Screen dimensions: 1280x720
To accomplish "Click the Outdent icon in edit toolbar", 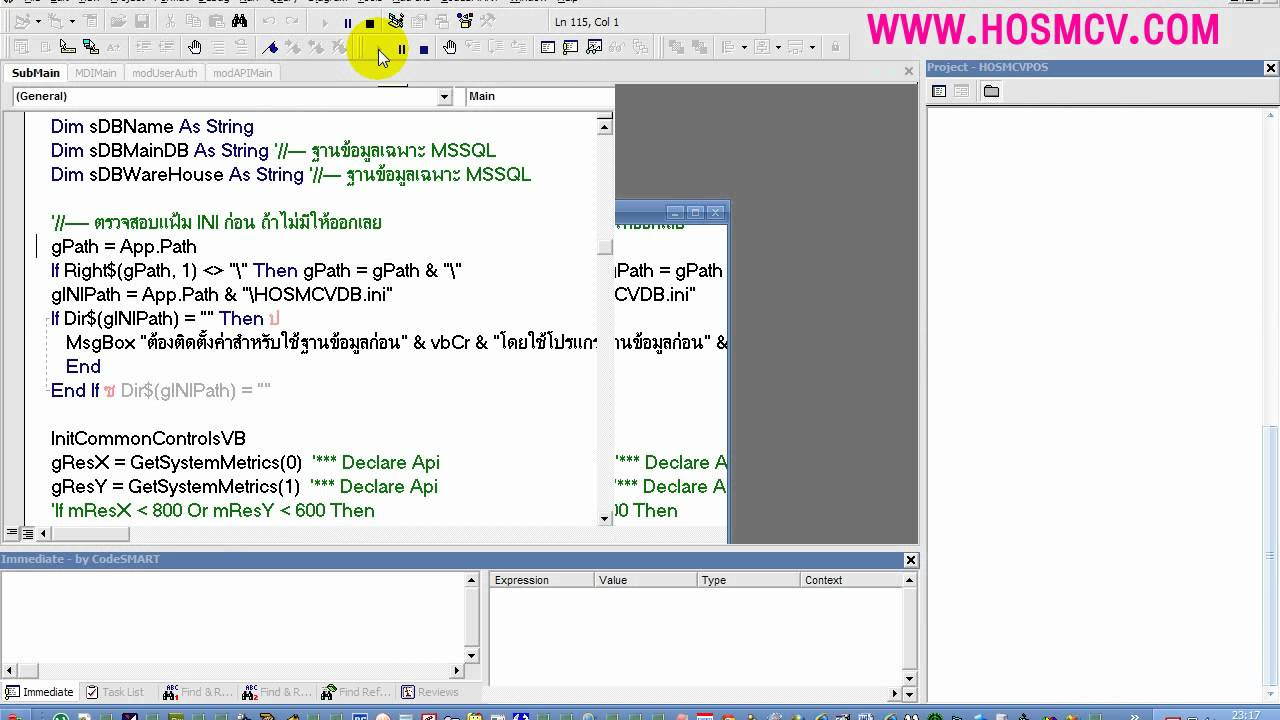I will [166, 47].
